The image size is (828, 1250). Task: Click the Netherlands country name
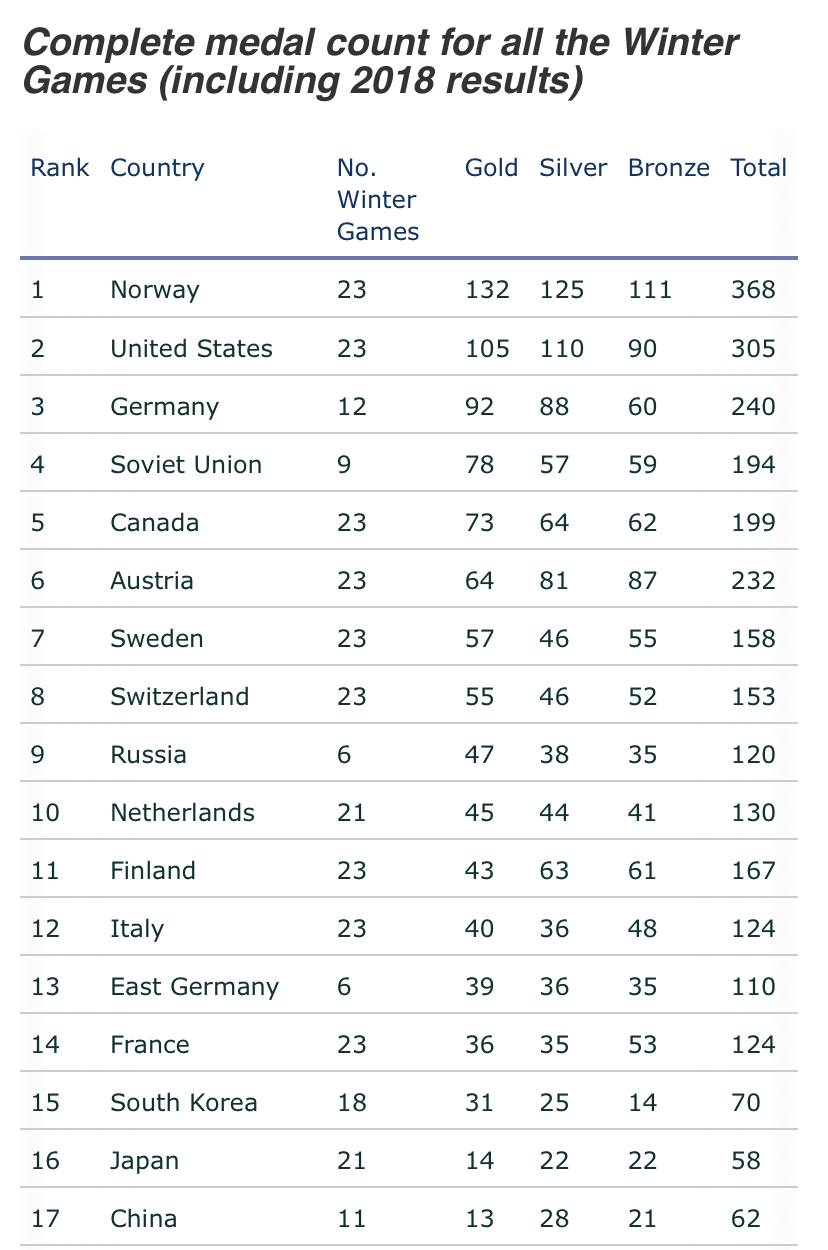point(182,812)
